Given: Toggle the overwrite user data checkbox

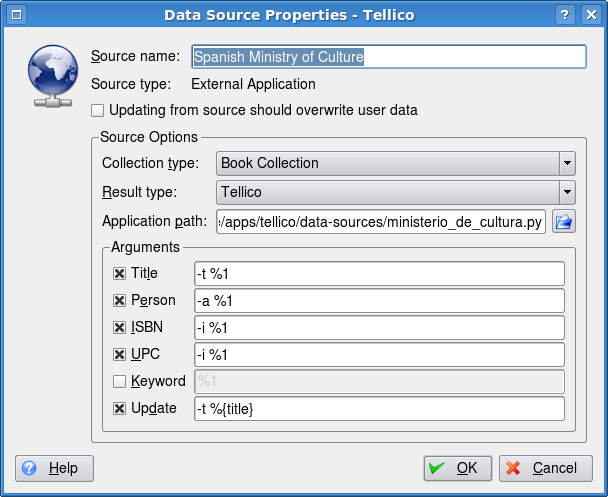Looking at the screenshot, I should pos(97,110).
